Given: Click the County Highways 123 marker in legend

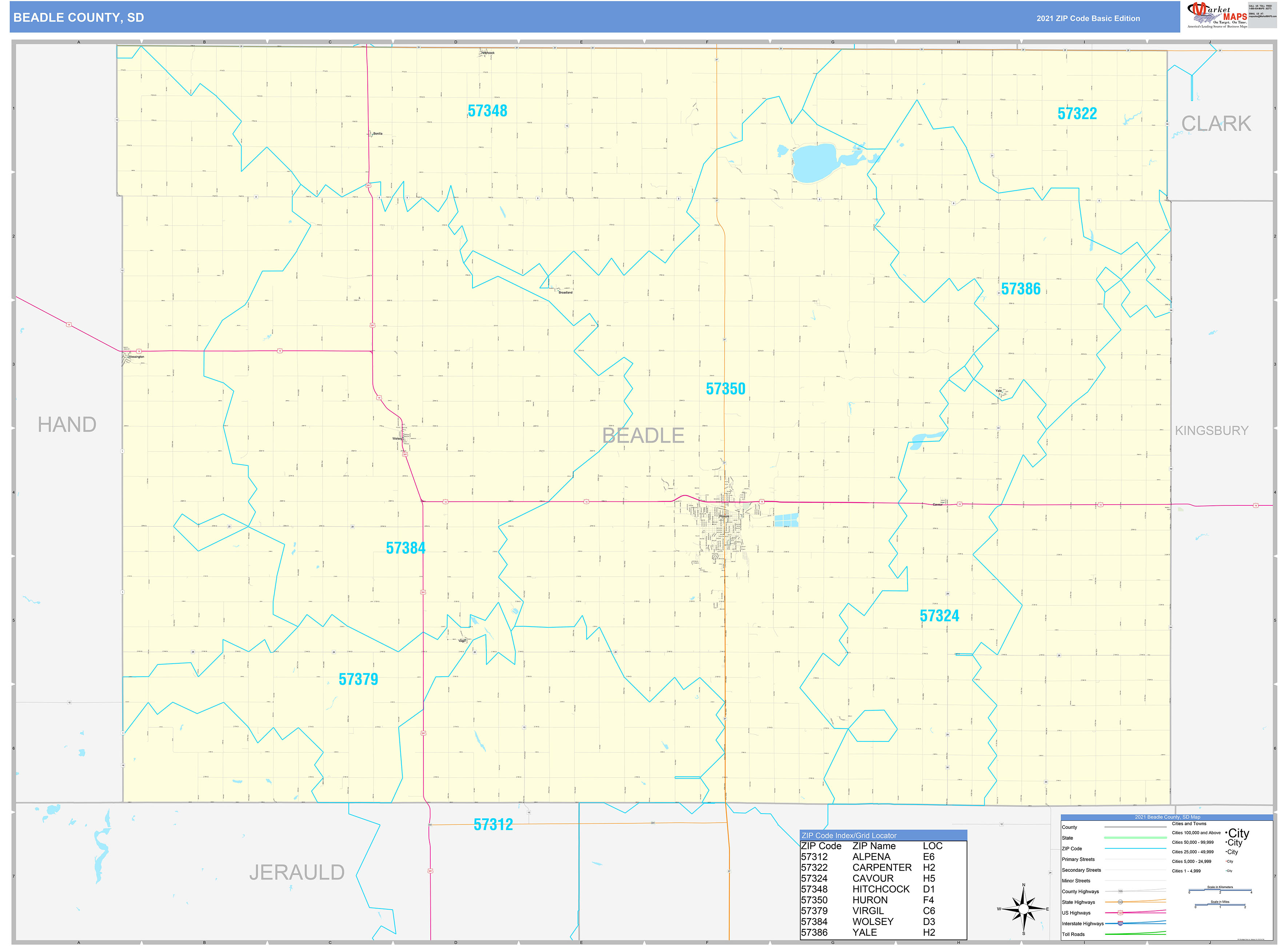Looking at the screenshot, I should 1120,891.
